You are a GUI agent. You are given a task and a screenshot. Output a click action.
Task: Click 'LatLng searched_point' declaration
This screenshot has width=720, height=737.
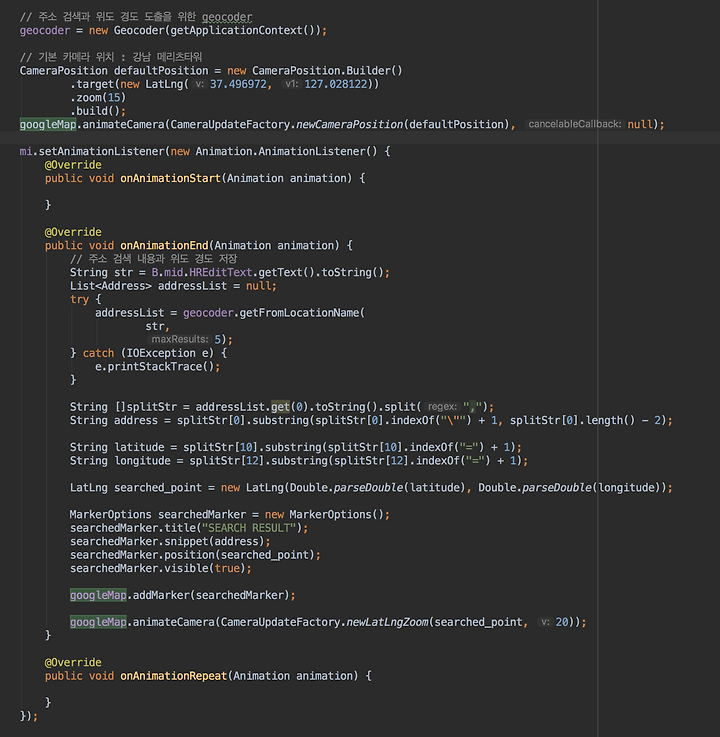135,488
